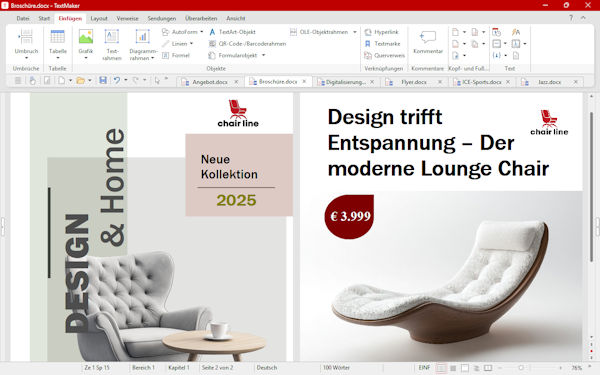Click the special character icon in Text group
The height and width of the screenshot is (375, 600).
516,32
